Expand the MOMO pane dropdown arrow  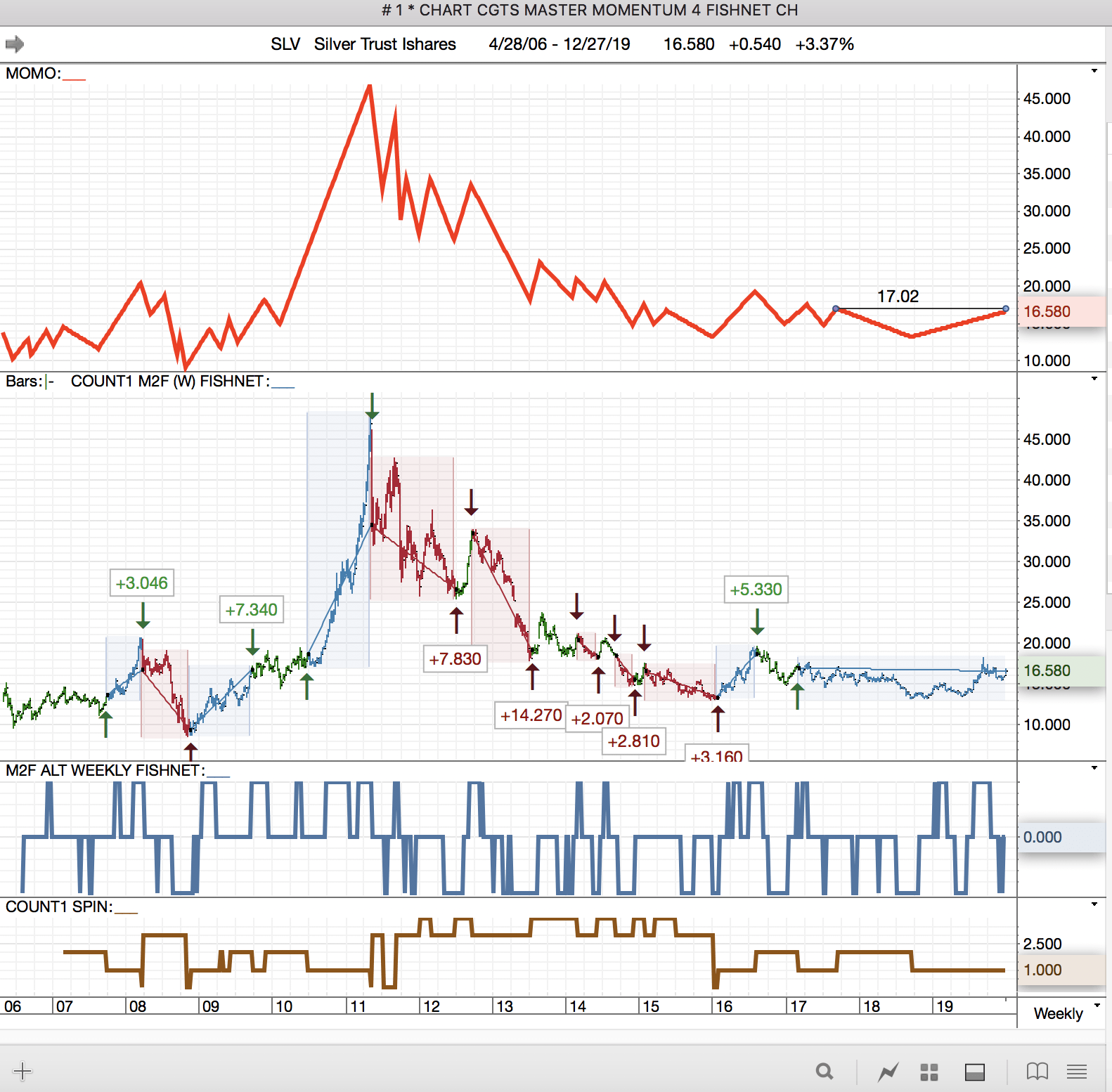1094,71
